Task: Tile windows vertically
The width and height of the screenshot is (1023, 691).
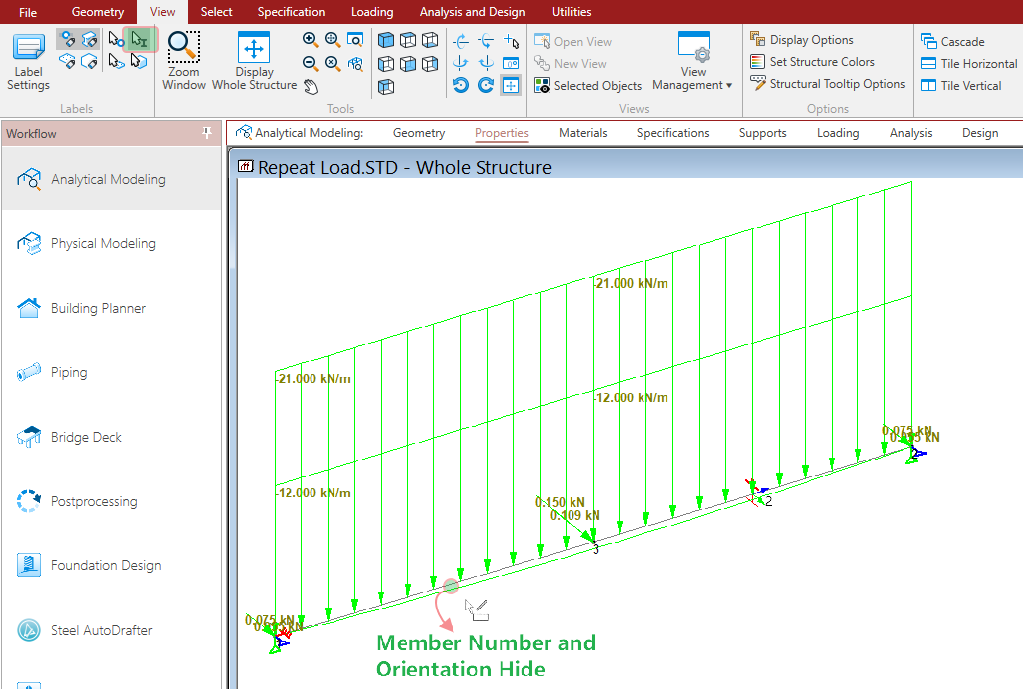Action: (x=961, y=85)
